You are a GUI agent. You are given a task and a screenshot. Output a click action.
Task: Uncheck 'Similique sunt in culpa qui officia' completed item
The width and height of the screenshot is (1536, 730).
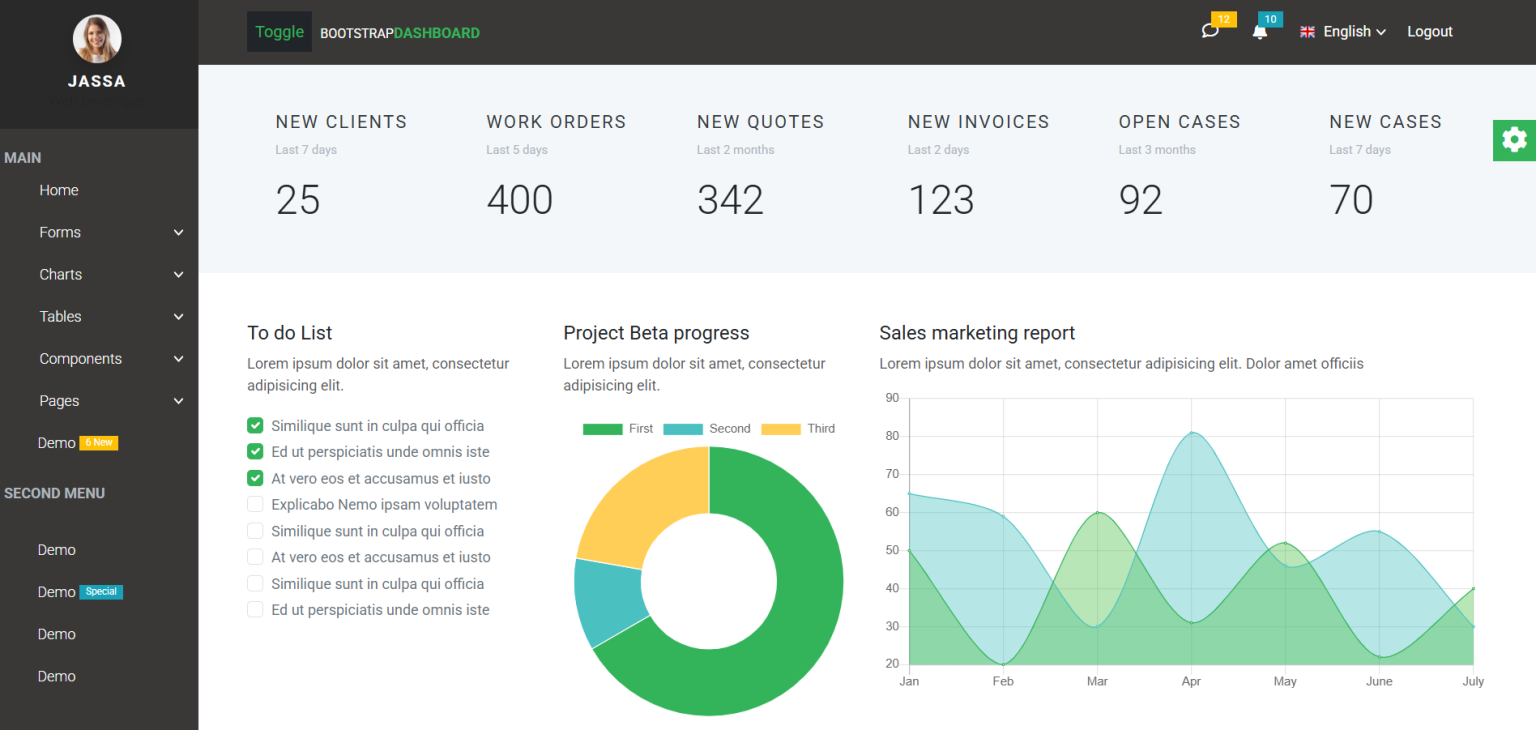pos(255,425)
